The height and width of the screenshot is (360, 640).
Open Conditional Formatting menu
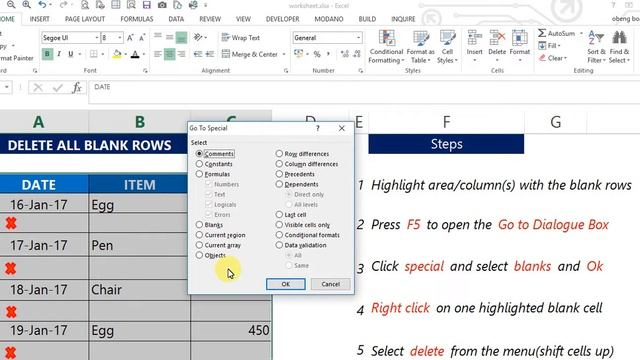click(x=386, y=47)
